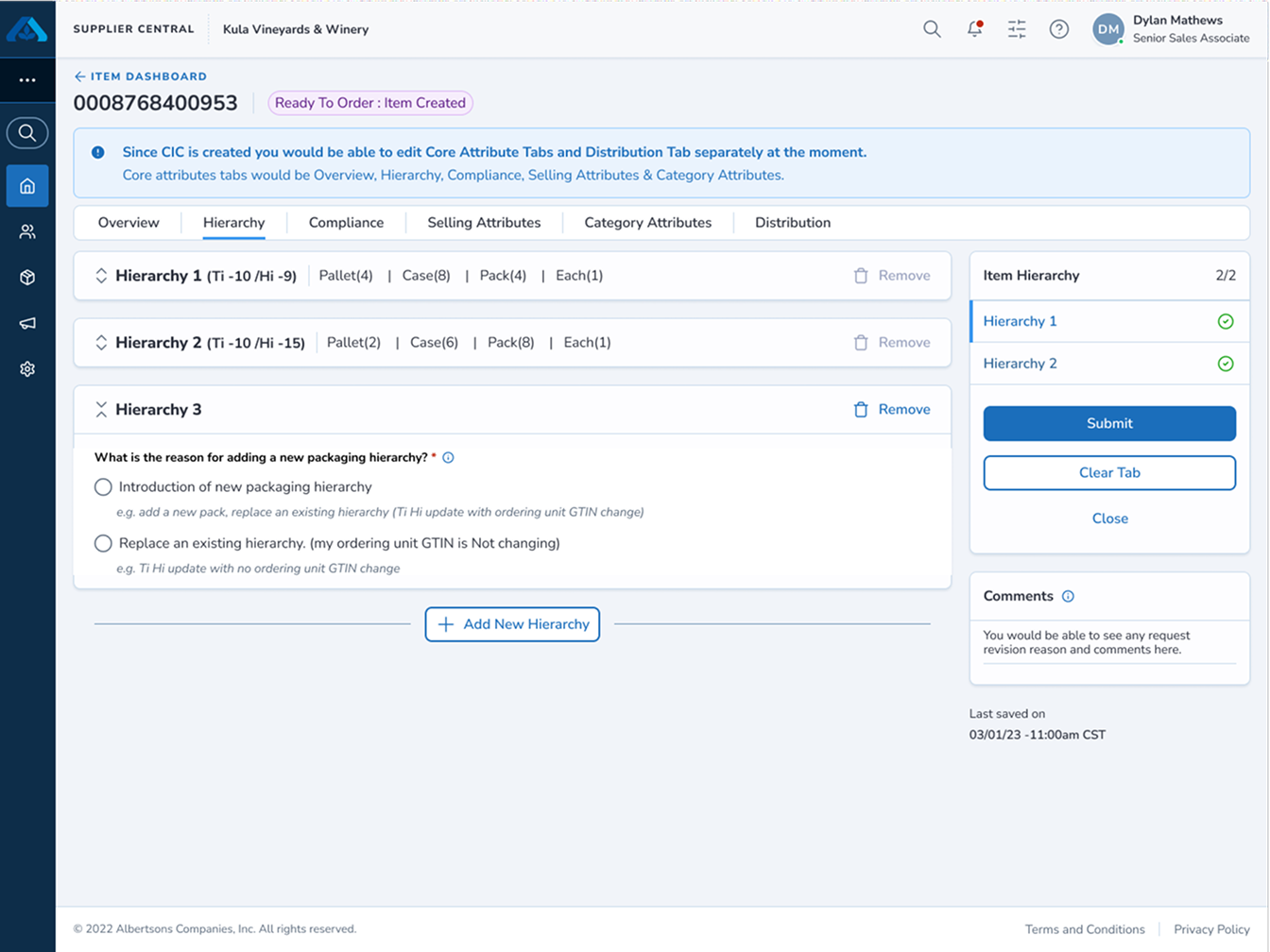The image size is (1270, 952).
Task: Select 'Introduction of new packaging hierarchy' option
Action: pos(102,487)
